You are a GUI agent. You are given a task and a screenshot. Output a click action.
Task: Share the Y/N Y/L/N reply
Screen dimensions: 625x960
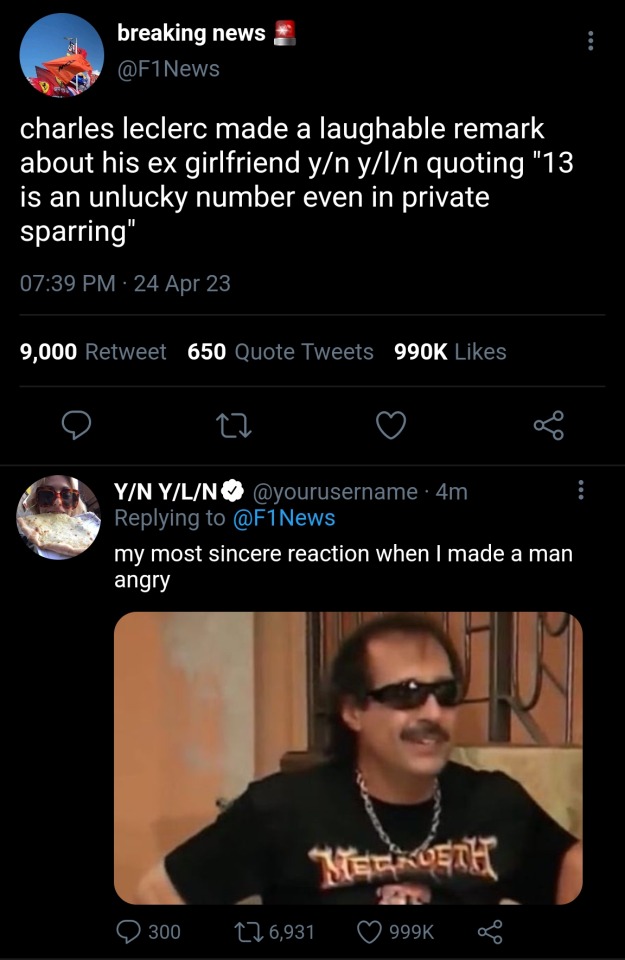489,932
